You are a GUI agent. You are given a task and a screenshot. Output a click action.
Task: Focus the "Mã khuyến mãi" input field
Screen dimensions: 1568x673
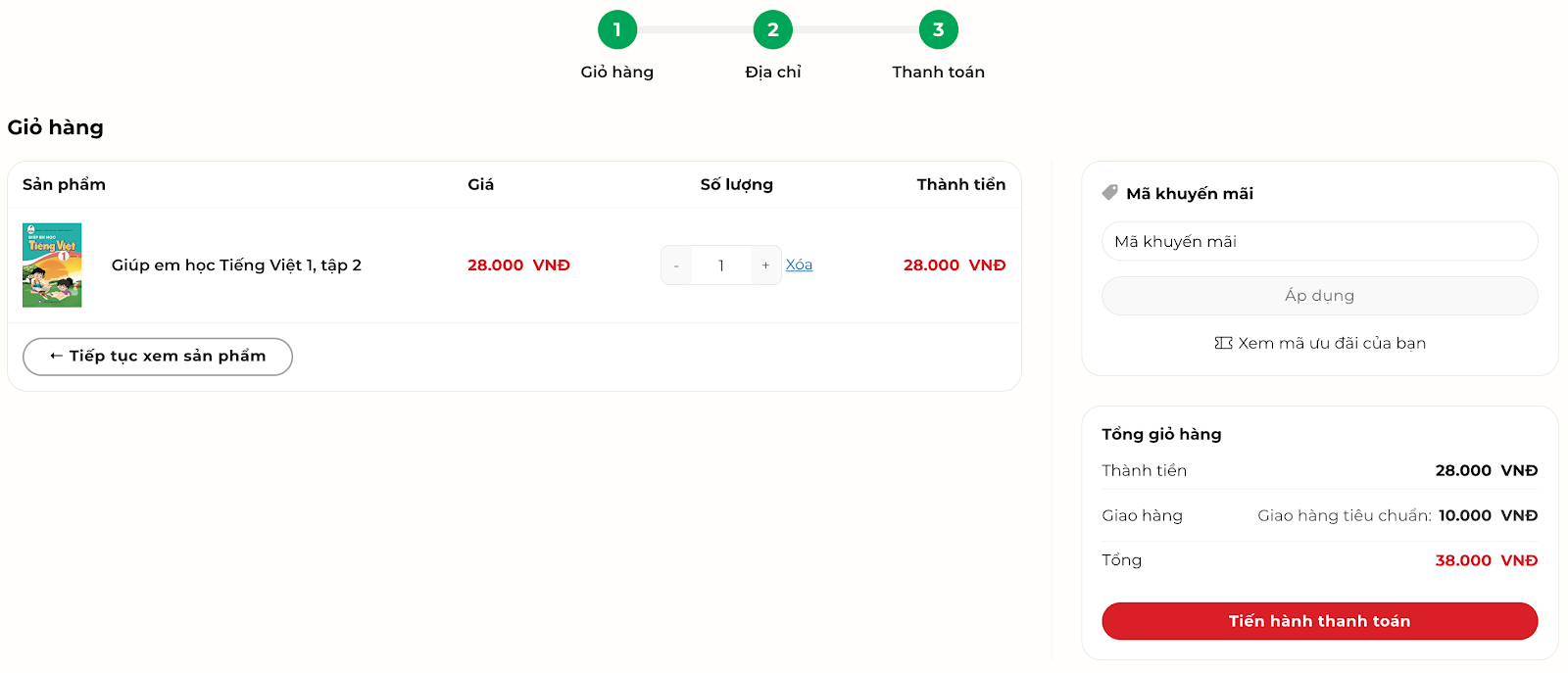(1319, 241)
